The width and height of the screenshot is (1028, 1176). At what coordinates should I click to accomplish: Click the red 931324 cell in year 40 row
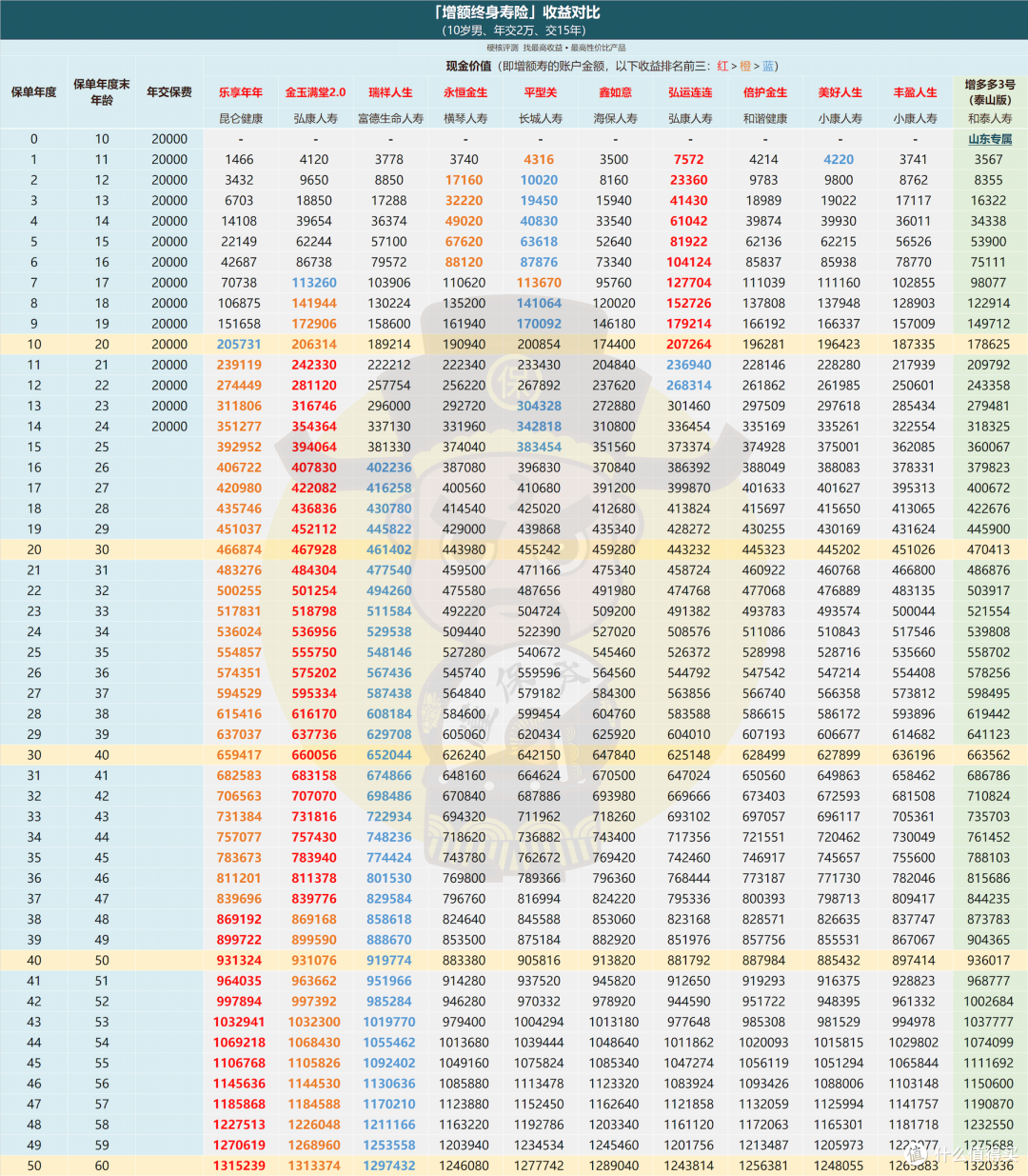239,961
